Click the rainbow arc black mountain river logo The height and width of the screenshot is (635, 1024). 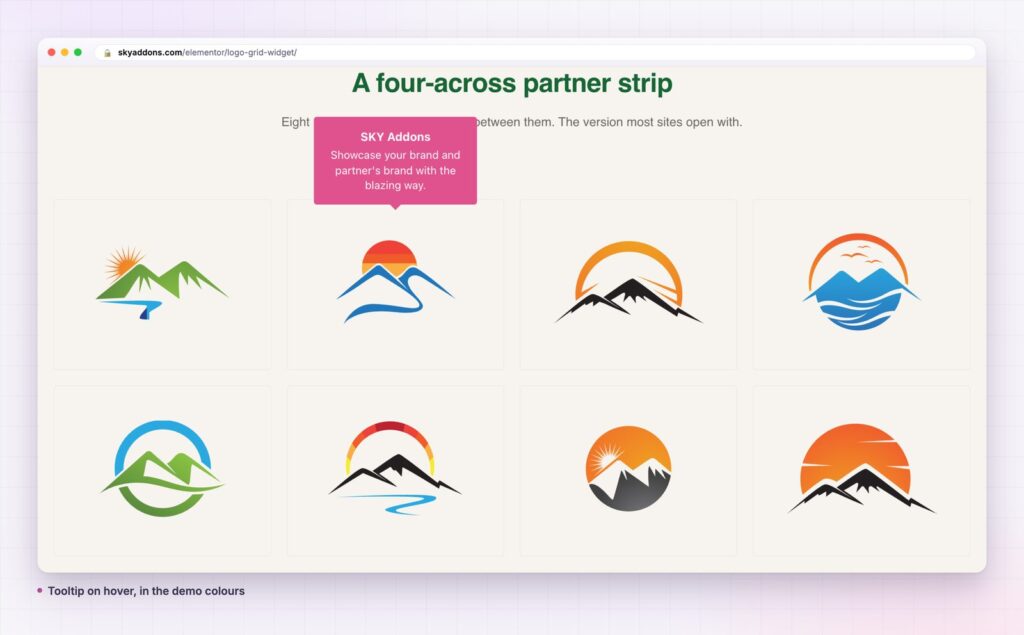pyautogui.click(x=395, y=468)
